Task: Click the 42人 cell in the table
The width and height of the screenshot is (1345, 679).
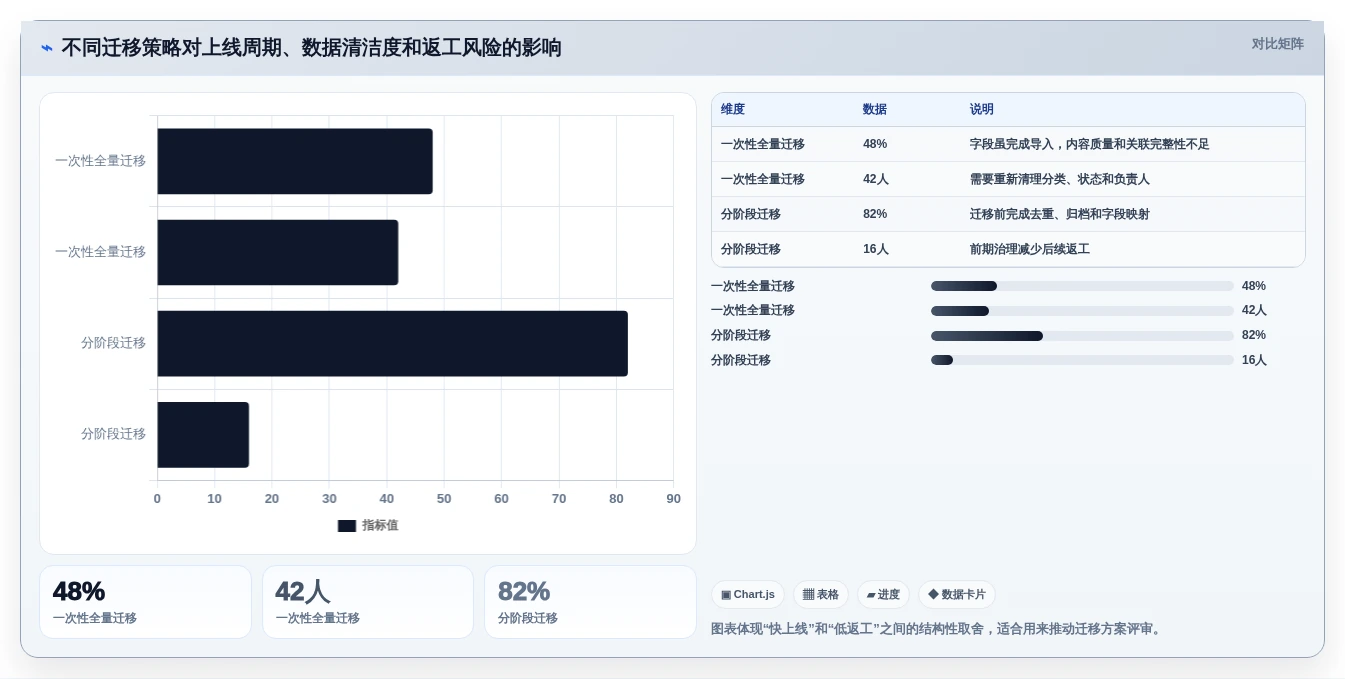Action: [x=876, y=179]
